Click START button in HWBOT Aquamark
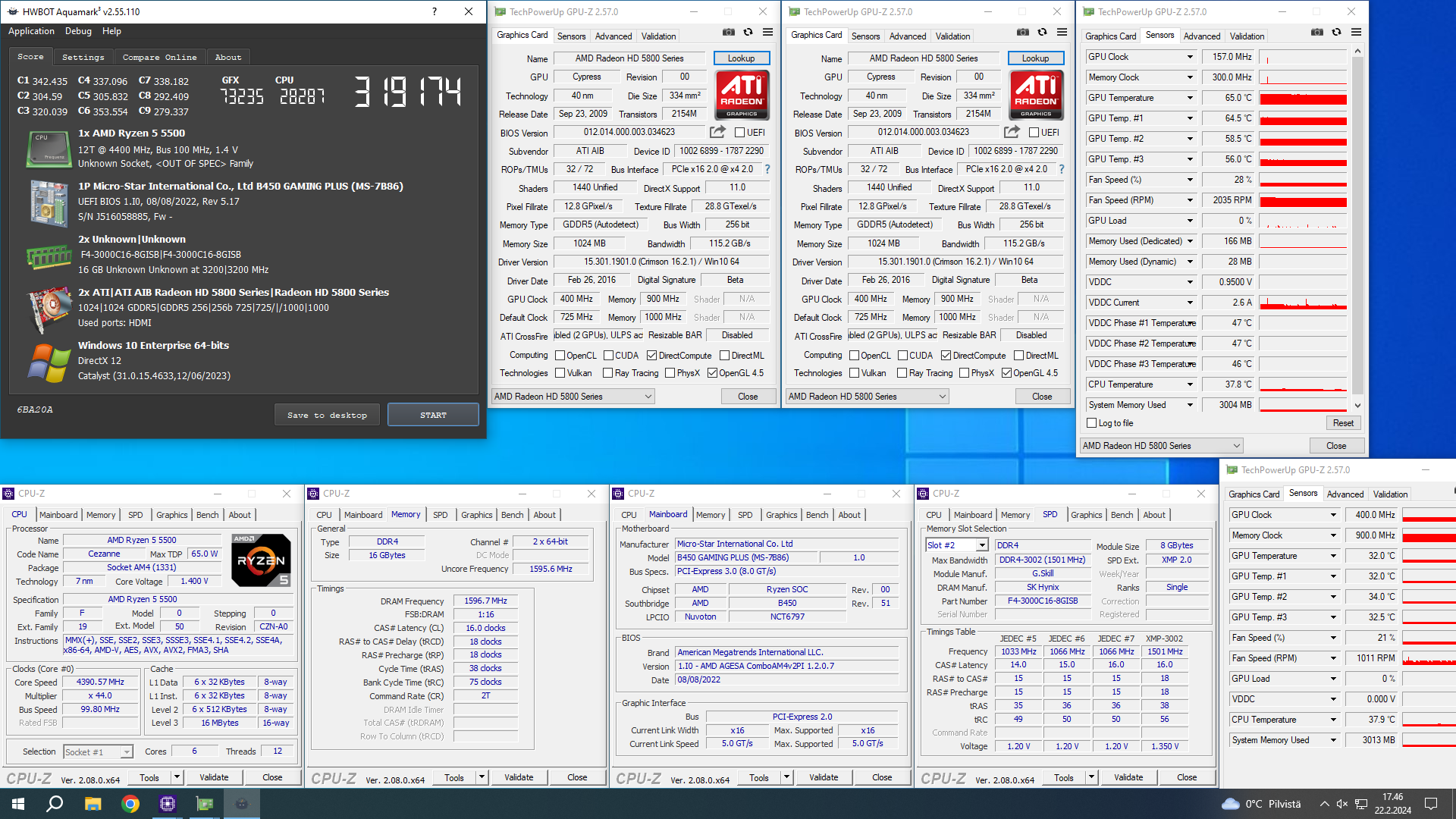This screenshot has height=819, width=1456. pyautogui.click(x=433, y=415)
